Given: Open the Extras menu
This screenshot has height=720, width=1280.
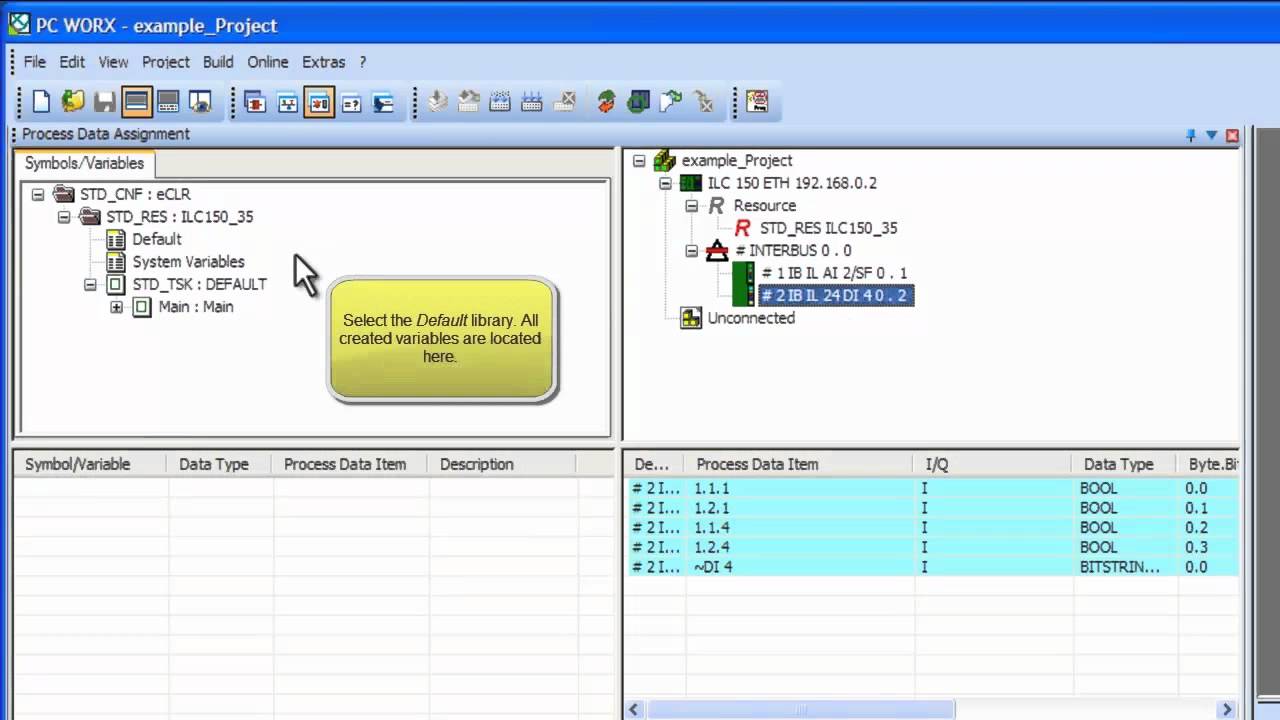Looking at the screenshot, I should tap(324, 62).
